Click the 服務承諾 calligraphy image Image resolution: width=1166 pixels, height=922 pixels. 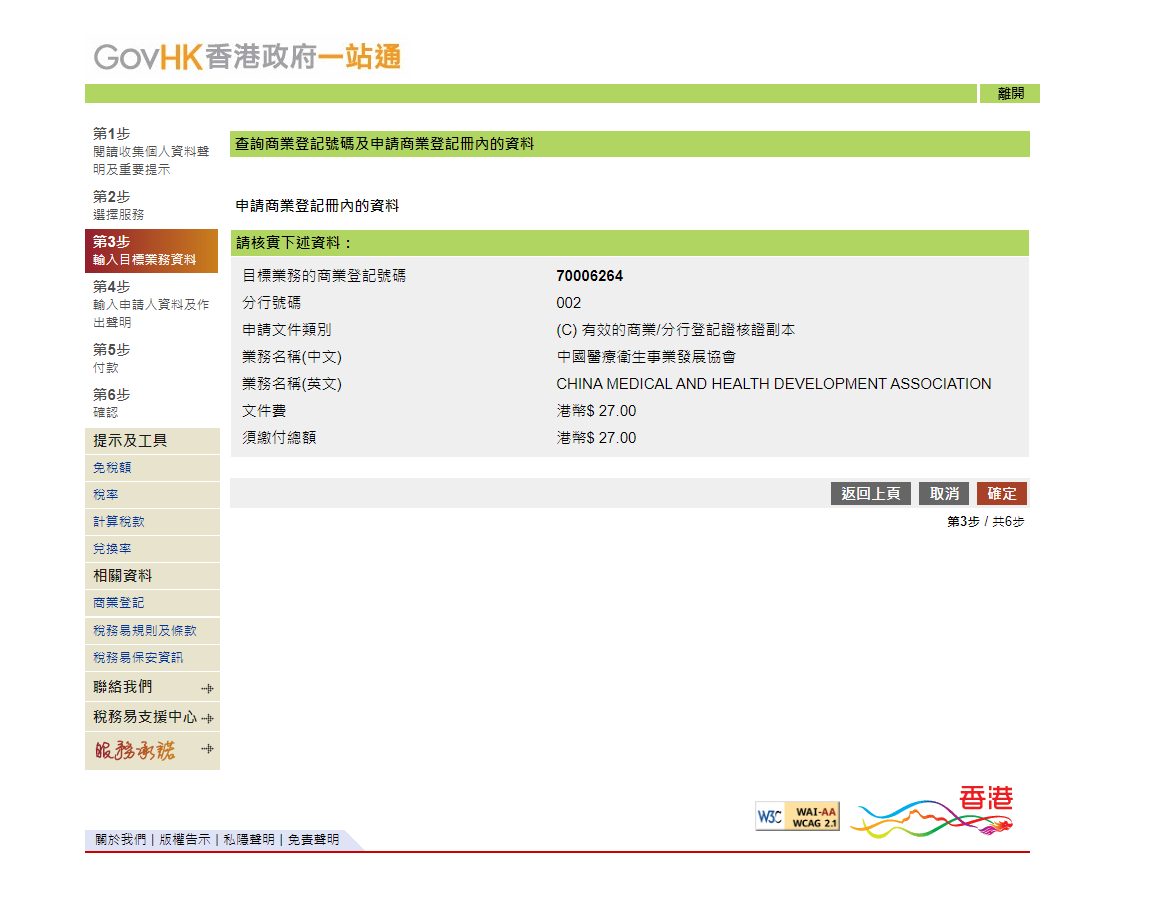(135, 751)
